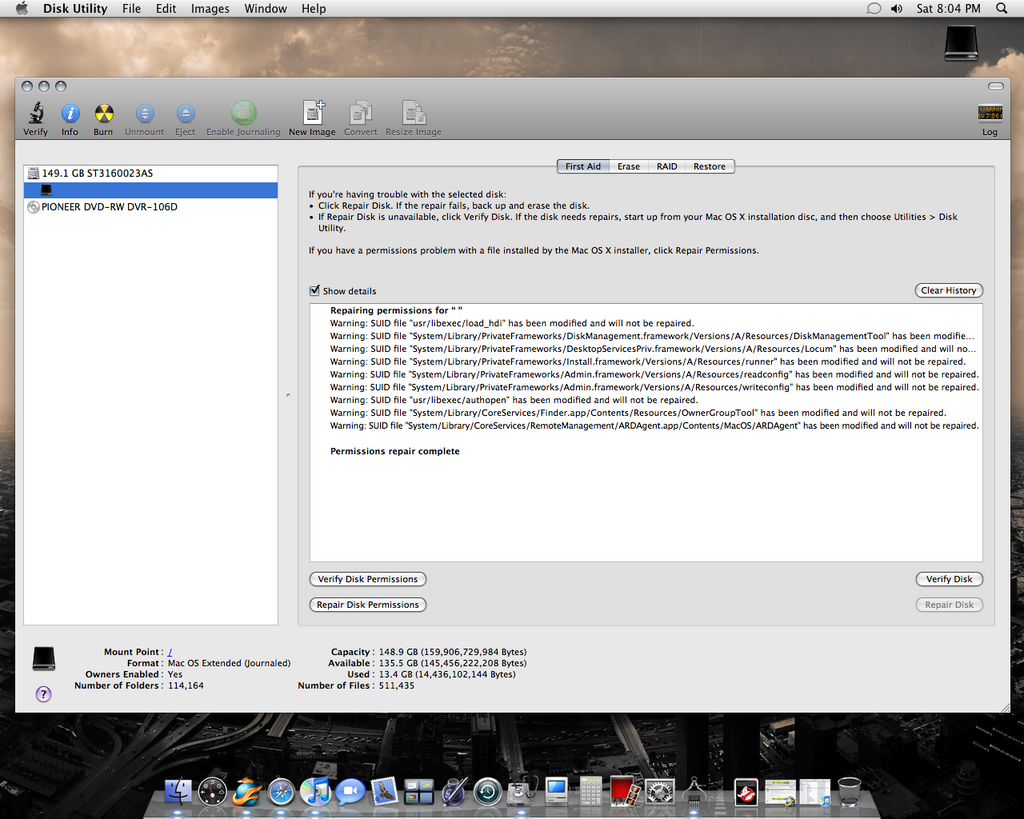Click the Eject toolbar icon

pos(185,114)
